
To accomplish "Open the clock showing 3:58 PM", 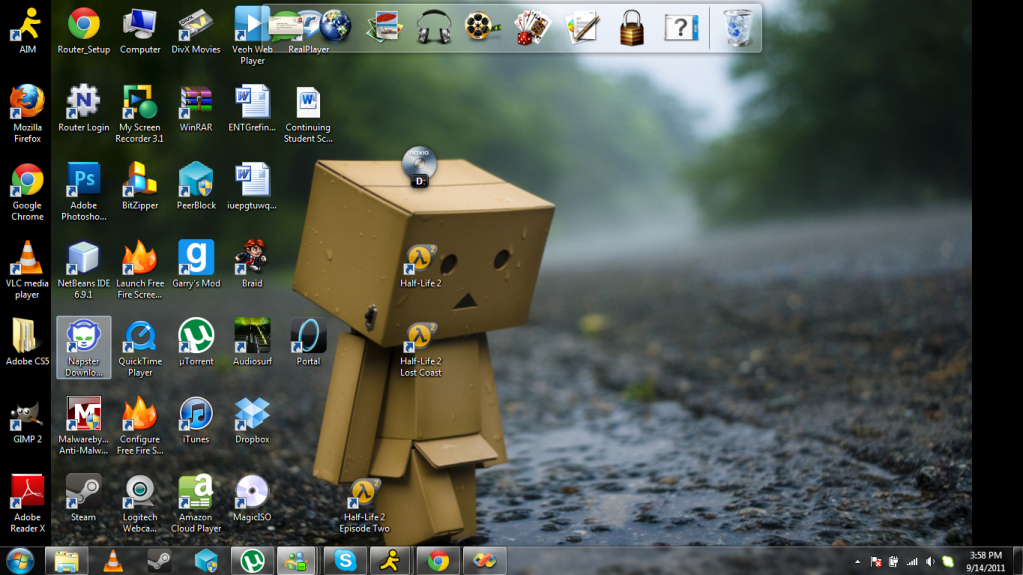I will [986, 561].
